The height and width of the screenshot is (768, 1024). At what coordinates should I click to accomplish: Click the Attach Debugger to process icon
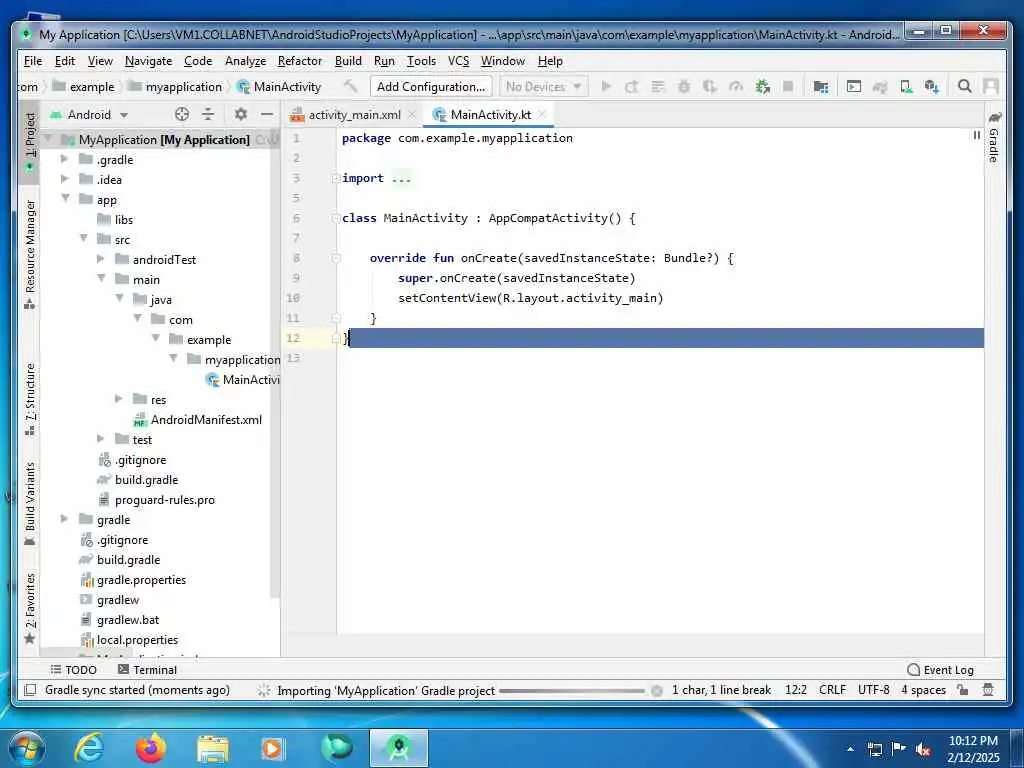click(x=762, y=86)
